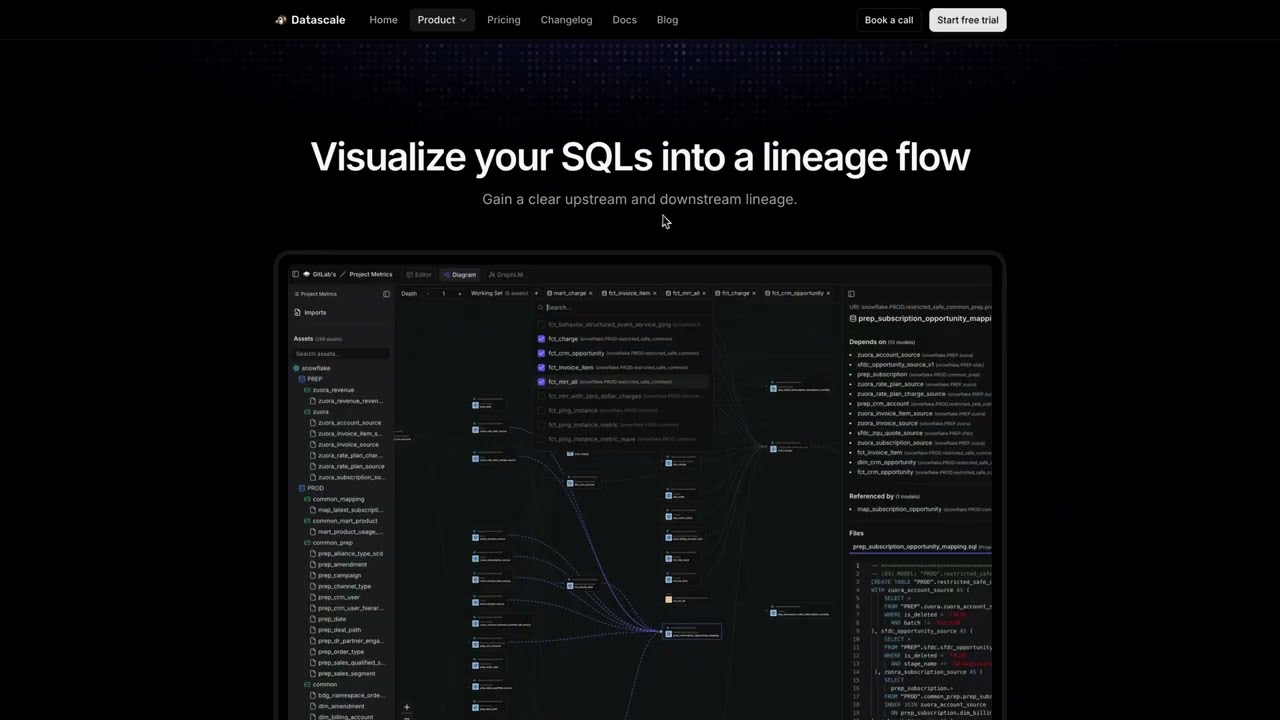This screenshot has width=1280, height=720.
Task: Collapse the common_mart_product schema node
Action: pos(307,521)
